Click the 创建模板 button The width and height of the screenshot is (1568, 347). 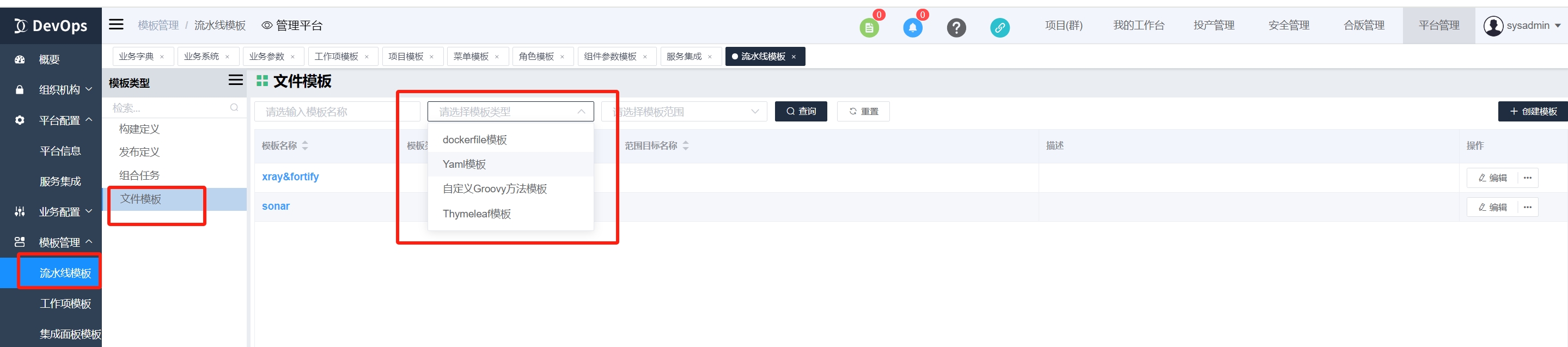click(1533, 112)
